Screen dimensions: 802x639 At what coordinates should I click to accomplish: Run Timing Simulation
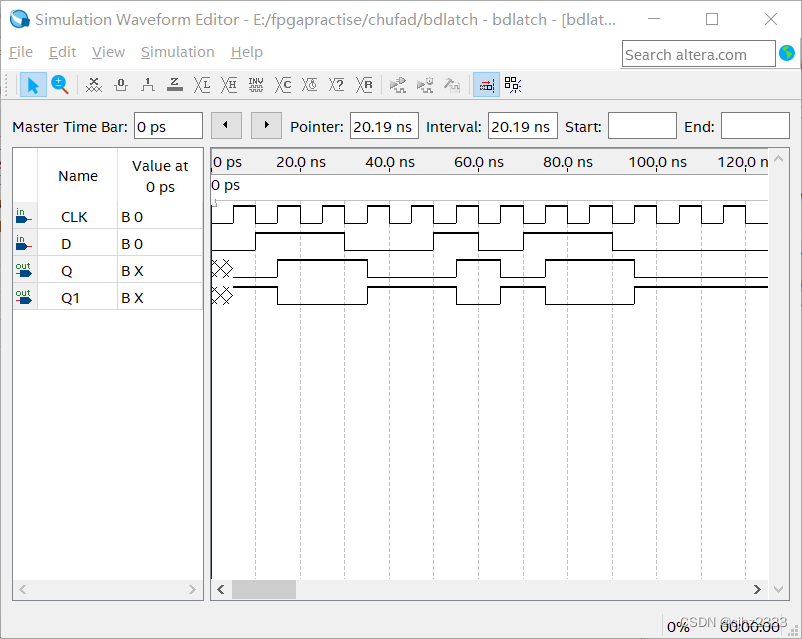(425, 85)
